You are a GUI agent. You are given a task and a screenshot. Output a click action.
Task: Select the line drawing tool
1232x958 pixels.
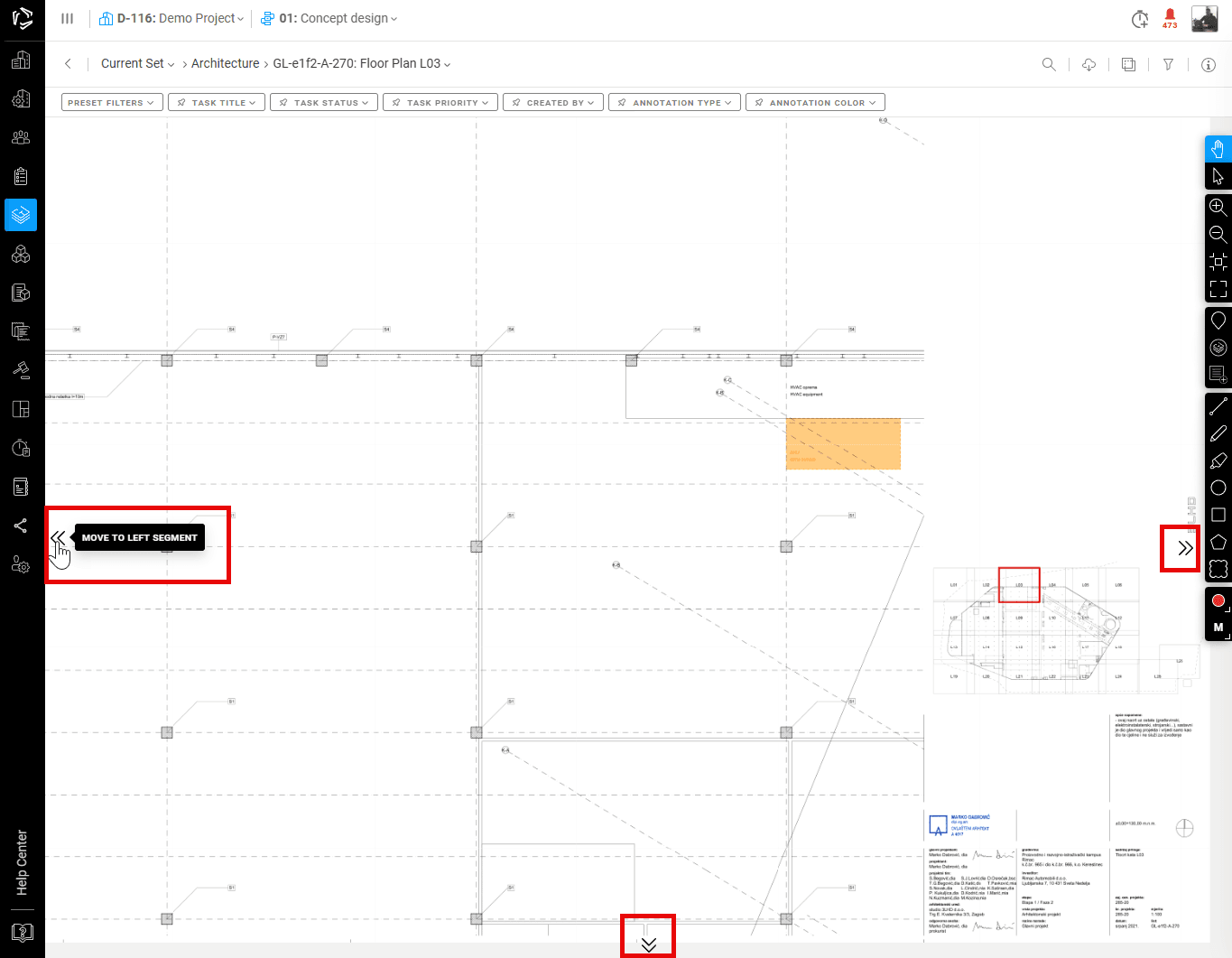(x=1218, y=407)
